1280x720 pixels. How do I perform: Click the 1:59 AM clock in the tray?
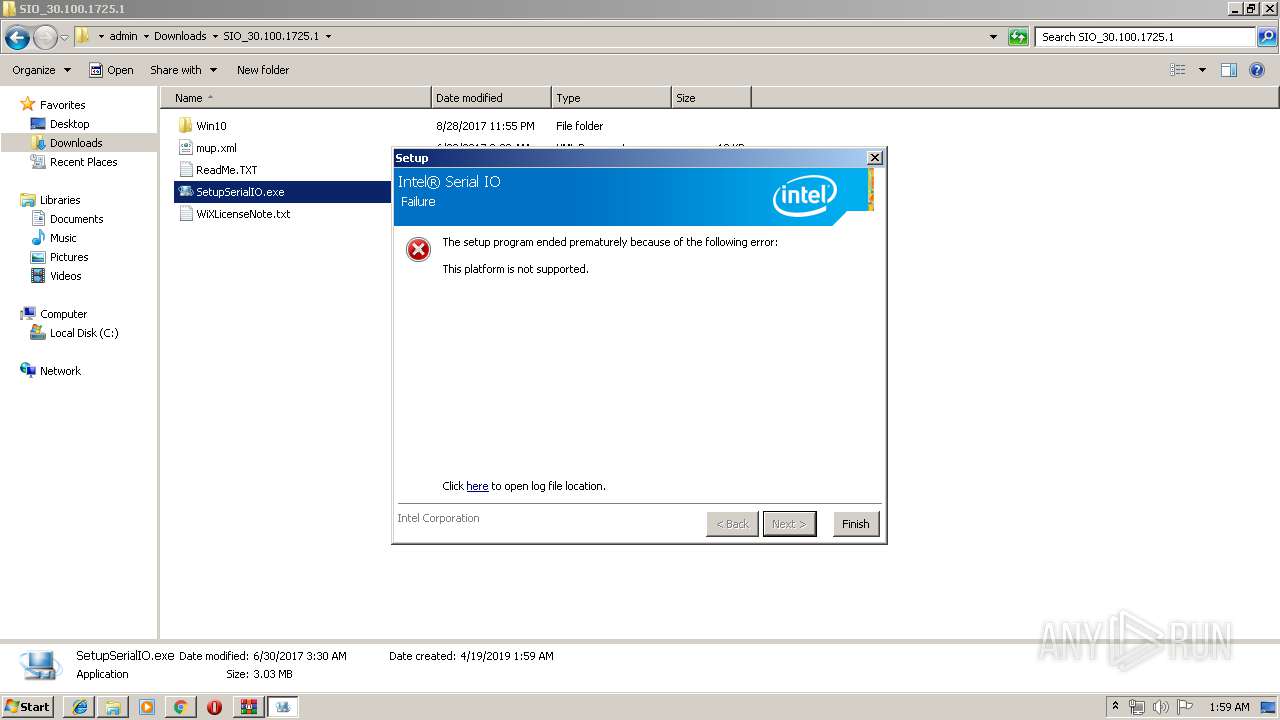1229,707
